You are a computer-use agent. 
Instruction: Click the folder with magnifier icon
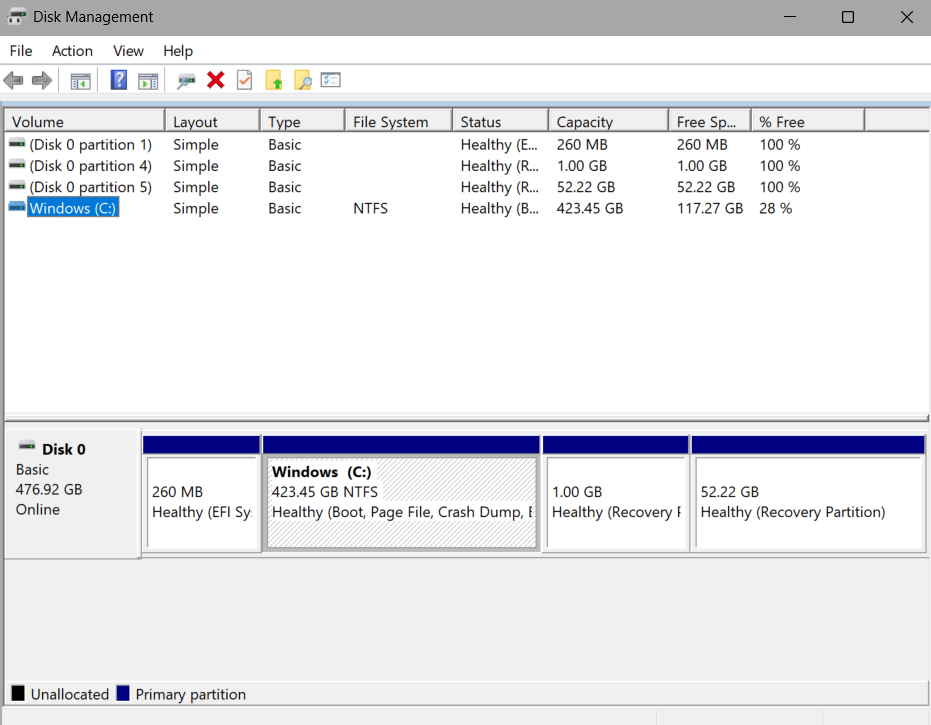point(303,80)
